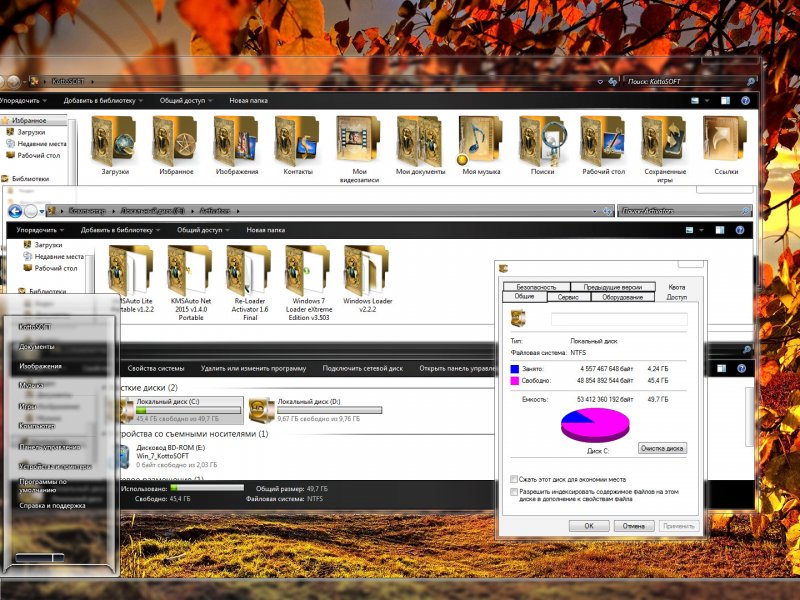Open the Моя музыка folder icon
Image resolution: width=800 pixels, height=600 pixels.
coord(480,141)
